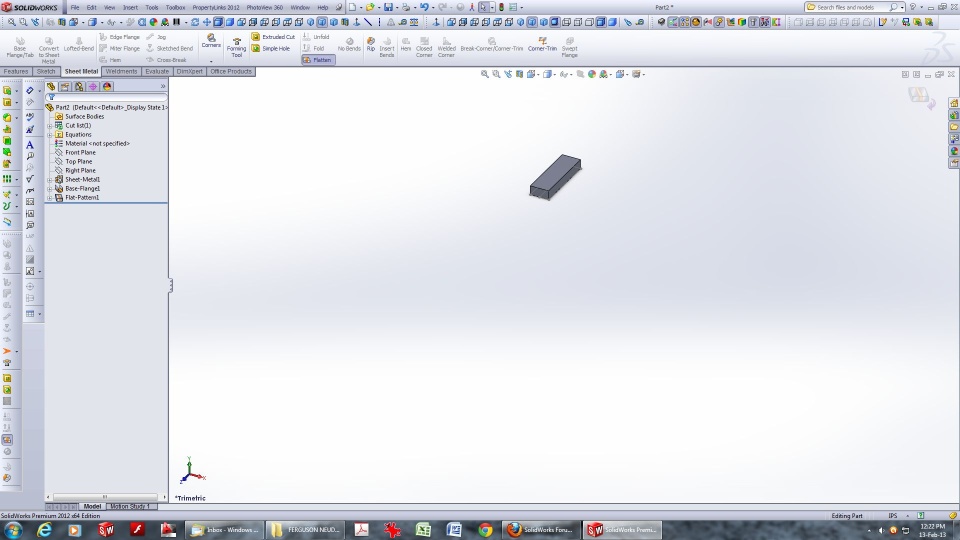Click the Print icon
This screenshot has height=540, width=960.
pos(405,7)
